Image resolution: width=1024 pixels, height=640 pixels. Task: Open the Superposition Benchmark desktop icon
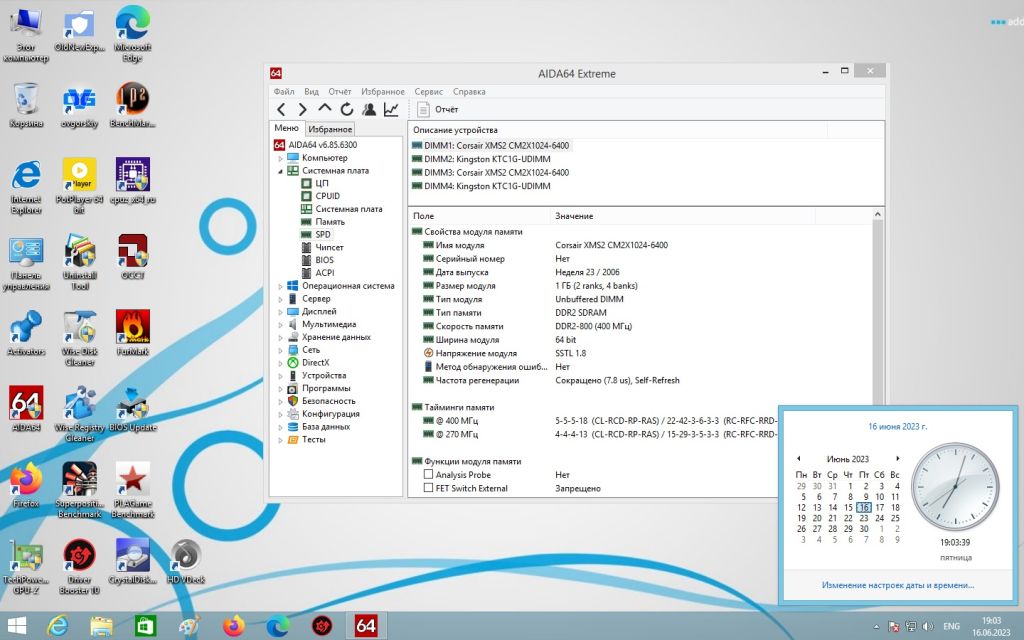tap(80, 490)
